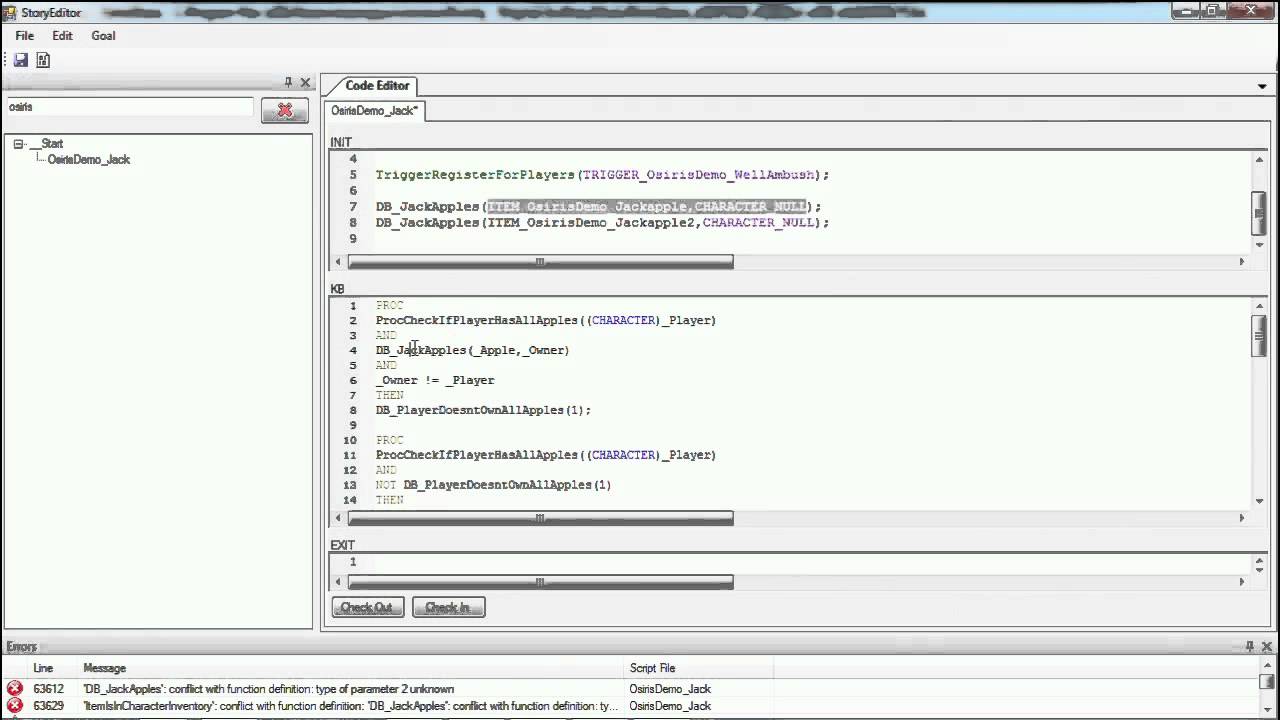This screenshot has width=1280, height=720.
Task: Click the Check Out button
Action: coord(367,607)
